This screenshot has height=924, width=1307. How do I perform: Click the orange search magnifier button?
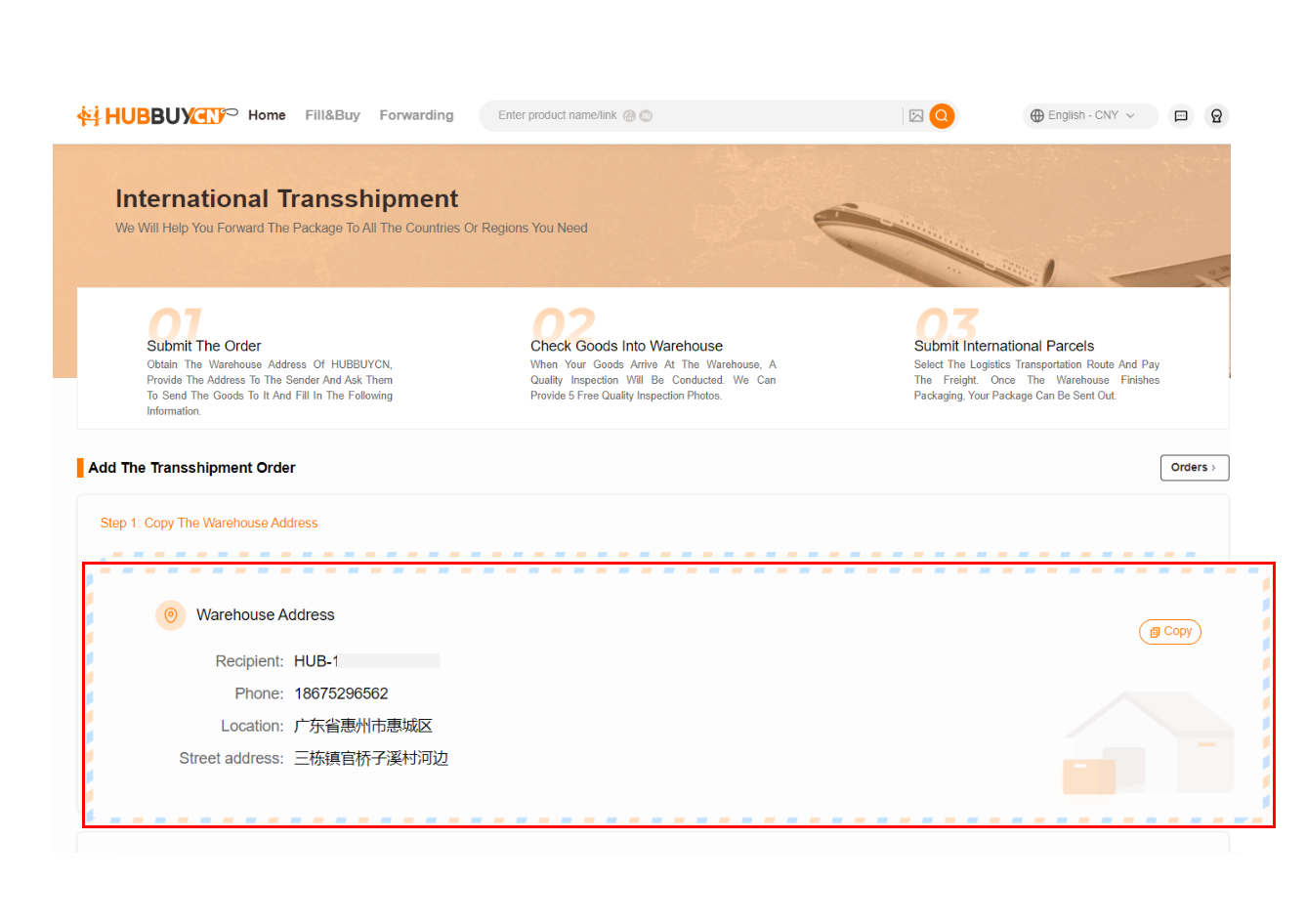tap(942, 115)
